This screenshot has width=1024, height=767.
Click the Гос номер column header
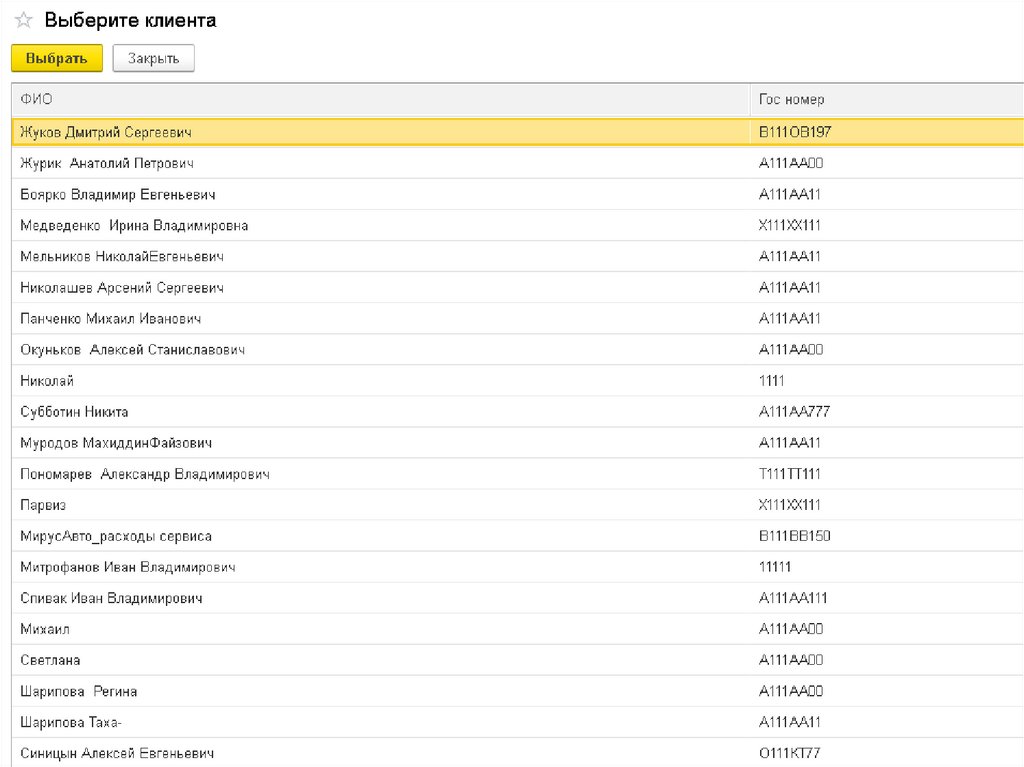[x=791, y=100]
